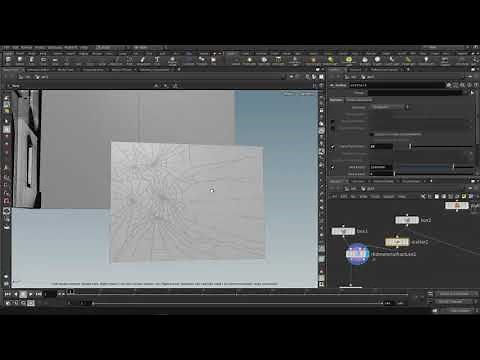The image size is (480, 360).
Task: Open network editor Add menu
Action: point(334,197)
